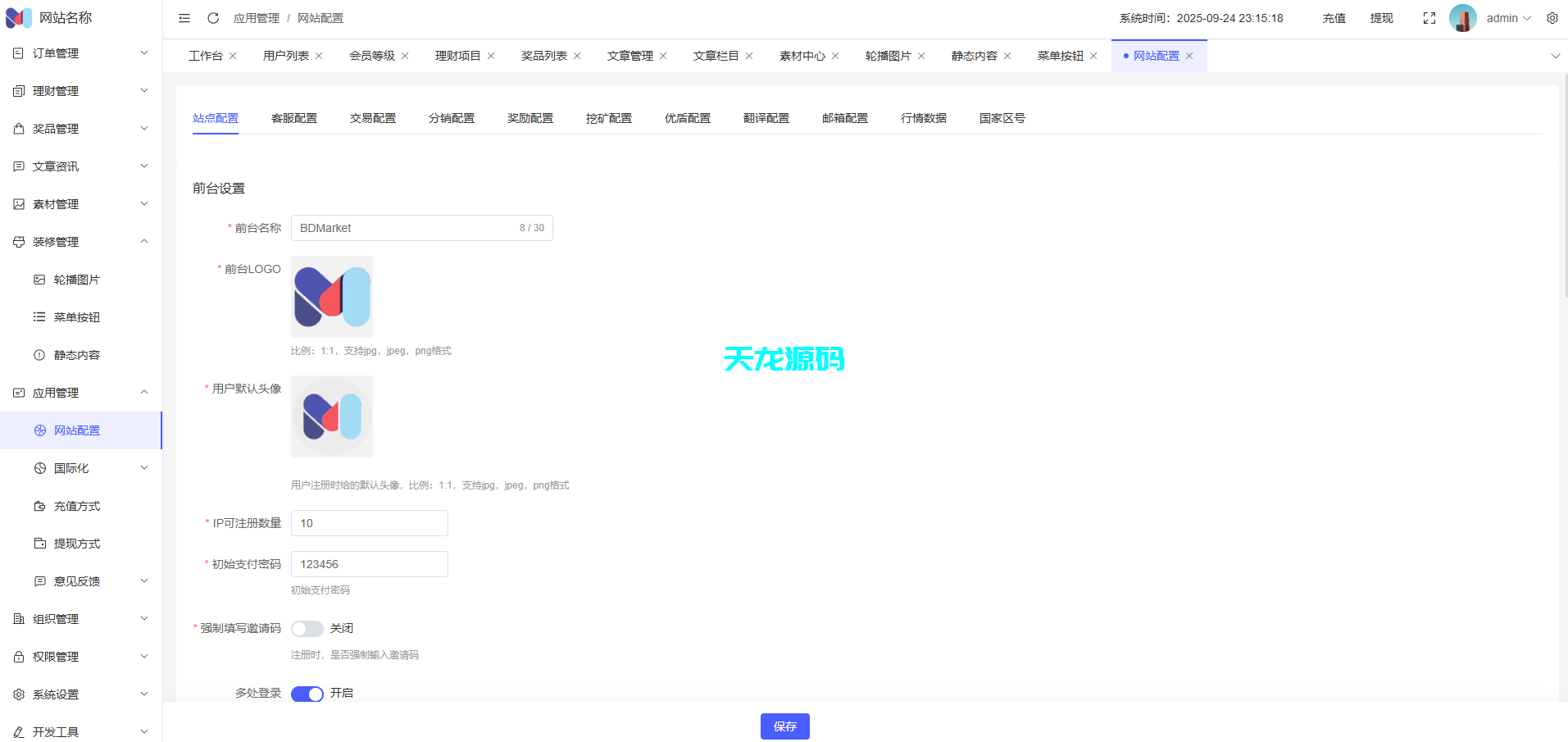Viewport: 1568px width, 742px height.
Task: Click the page refresh icon
Action: pos(214,18)
